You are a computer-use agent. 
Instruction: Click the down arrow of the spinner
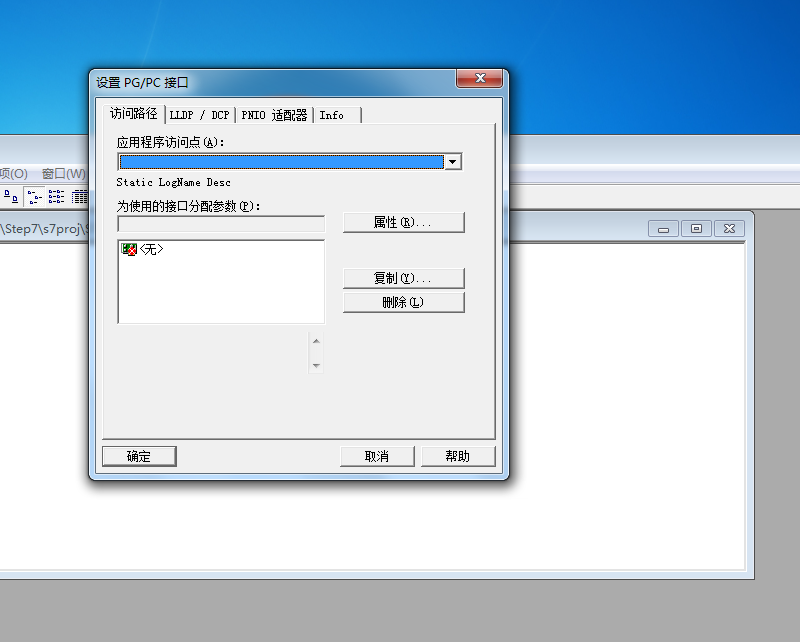click(x=316, y=365)
